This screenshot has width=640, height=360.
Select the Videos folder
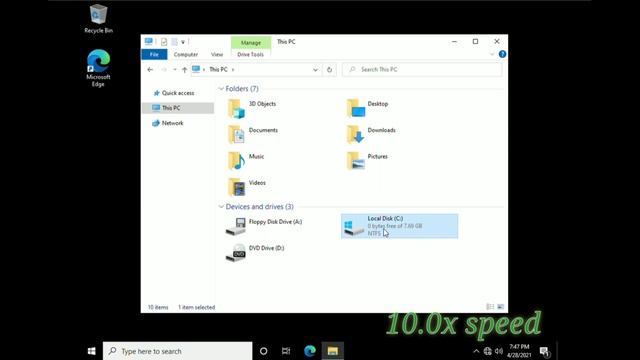[x=247, y=187]
